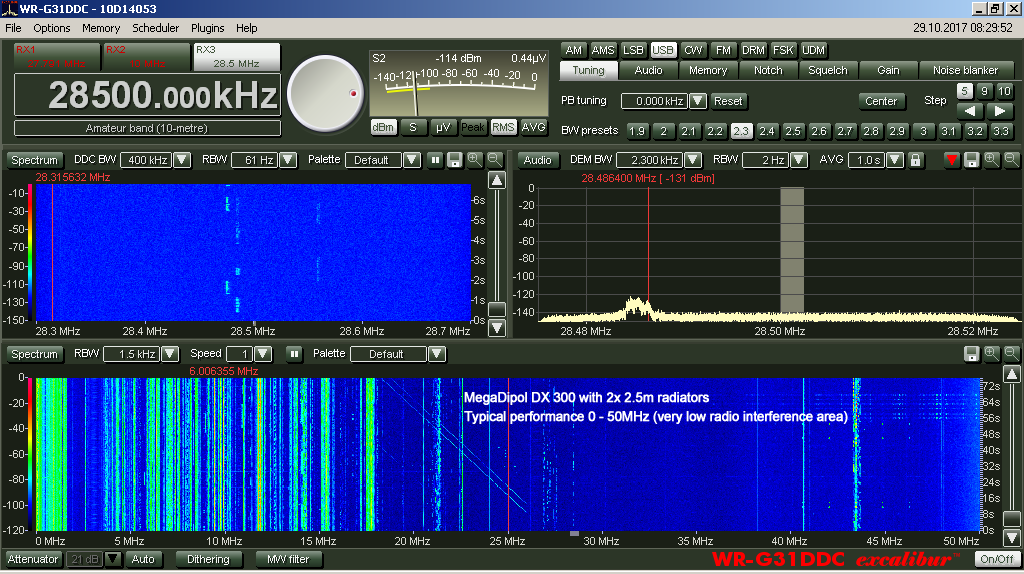Zoom out on the wideband spectrum
The image size is (1024, 574).
click(x=1012, y=353)
